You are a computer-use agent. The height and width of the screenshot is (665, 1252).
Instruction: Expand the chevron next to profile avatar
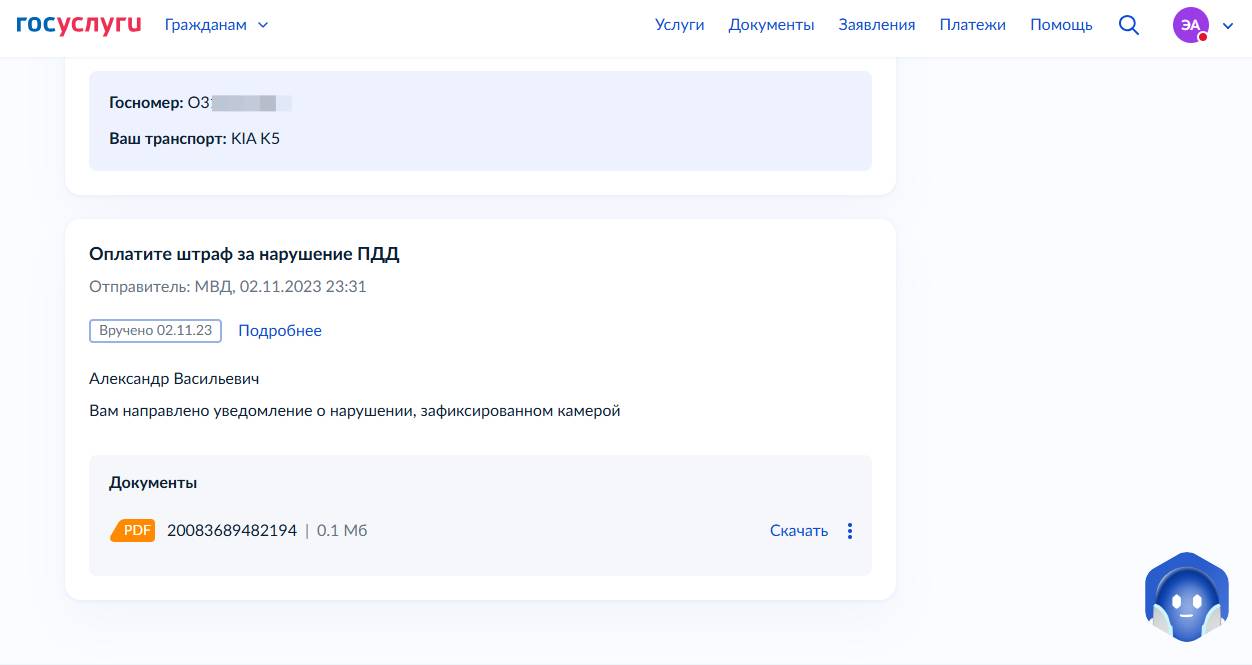(1229, 26)
